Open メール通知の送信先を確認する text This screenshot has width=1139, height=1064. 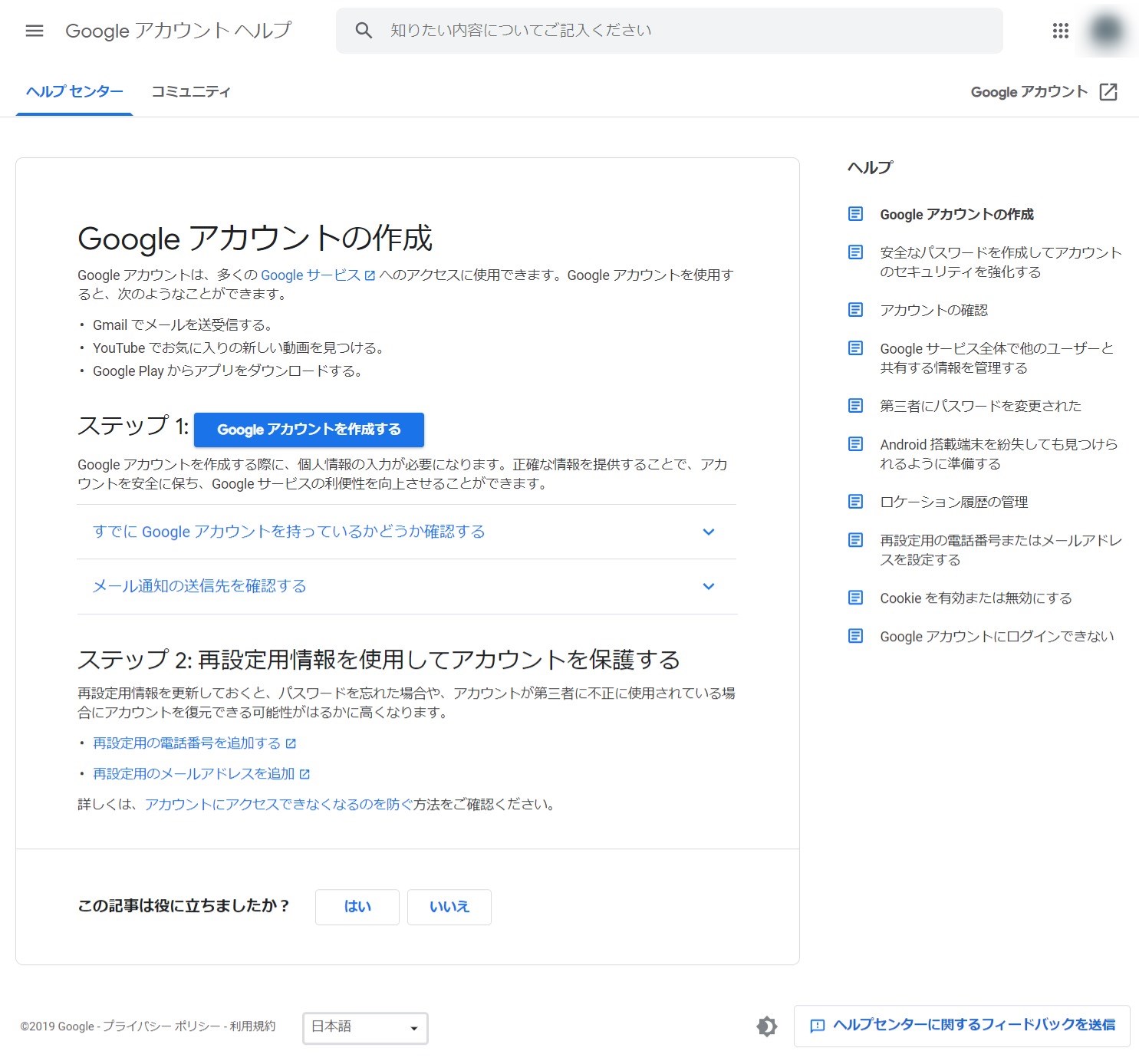199,586
